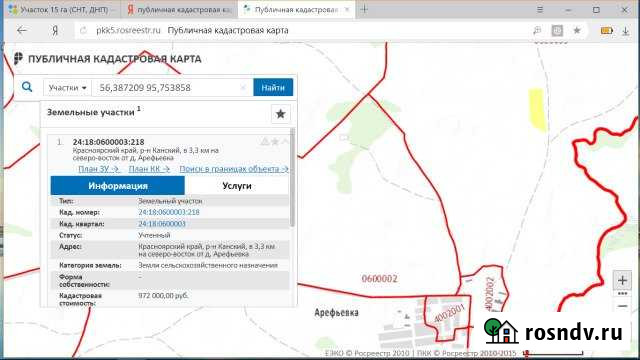
Task: Go back with browser back arrow
Action: (x=22, y=31)
